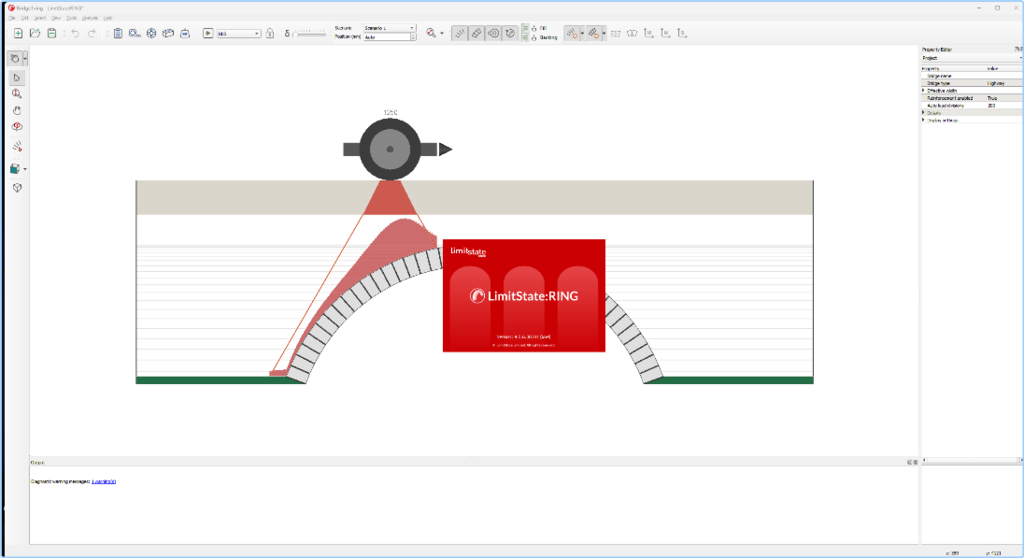Click the fill lines sidebar tool
The width and height of the screenshot is (1024, 558).
pos(17,146)
